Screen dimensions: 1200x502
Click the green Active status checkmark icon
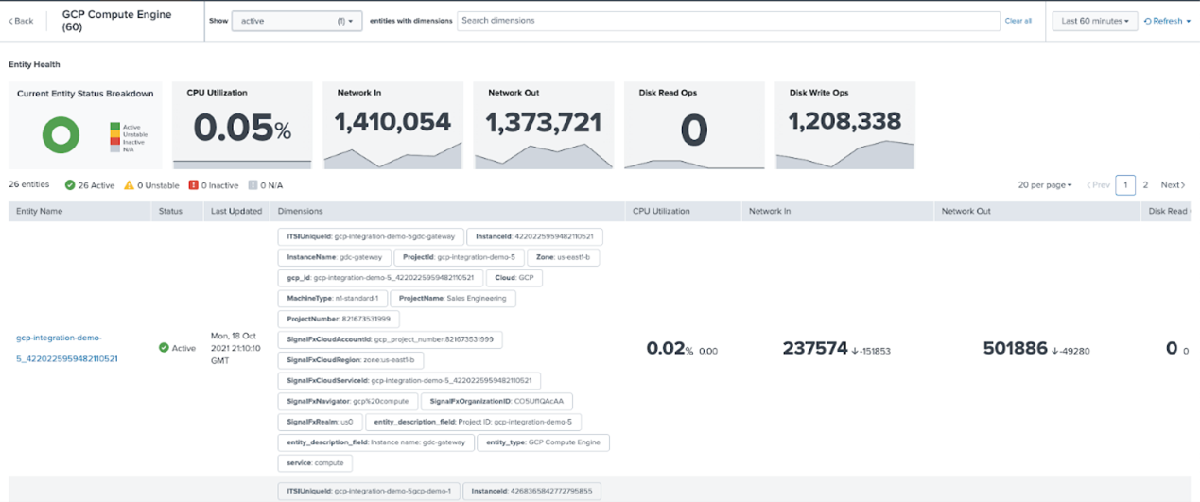pos(70,185)
